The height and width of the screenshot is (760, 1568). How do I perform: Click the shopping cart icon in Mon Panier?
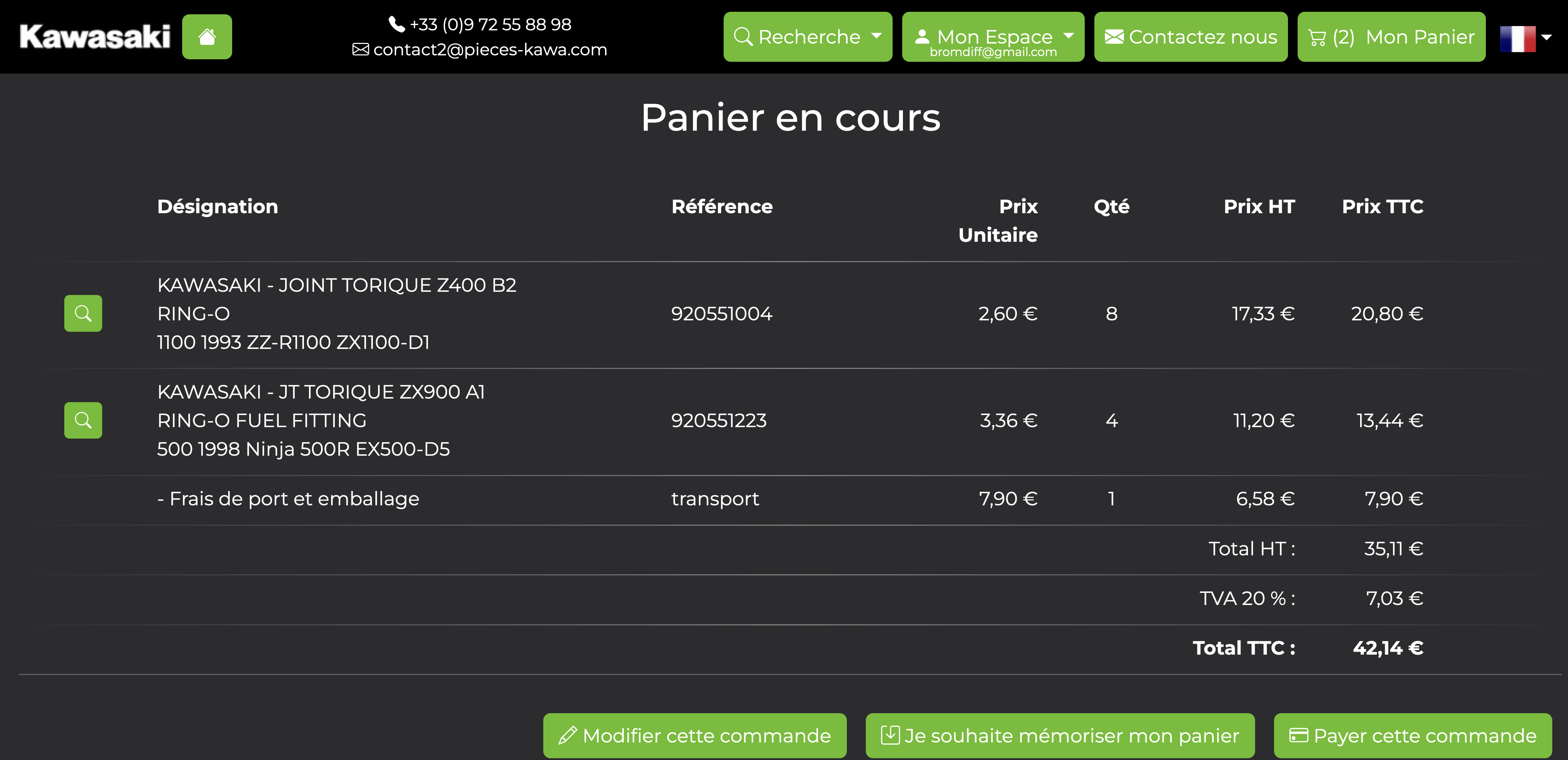[x=1317, y=38]
